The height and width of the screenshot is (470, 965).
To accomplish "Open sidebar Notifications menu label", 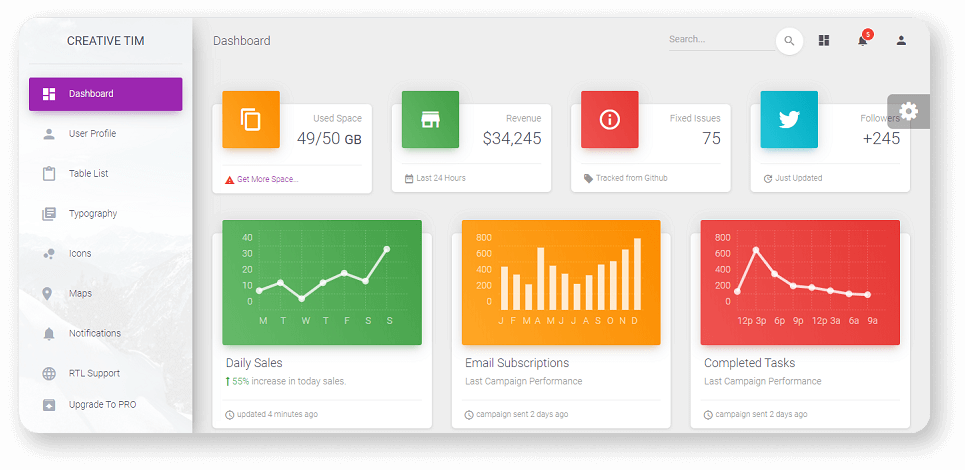I will [95, 333].
